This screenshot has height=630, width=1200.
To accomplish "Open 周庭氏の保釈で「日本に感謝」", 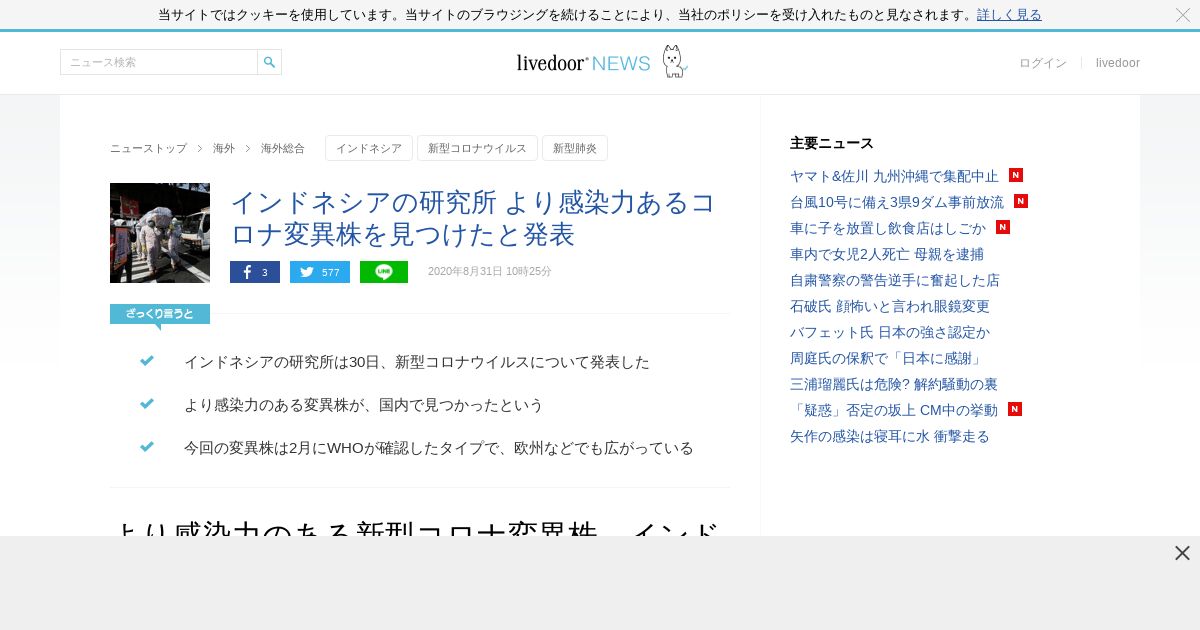I will [889, 358].
